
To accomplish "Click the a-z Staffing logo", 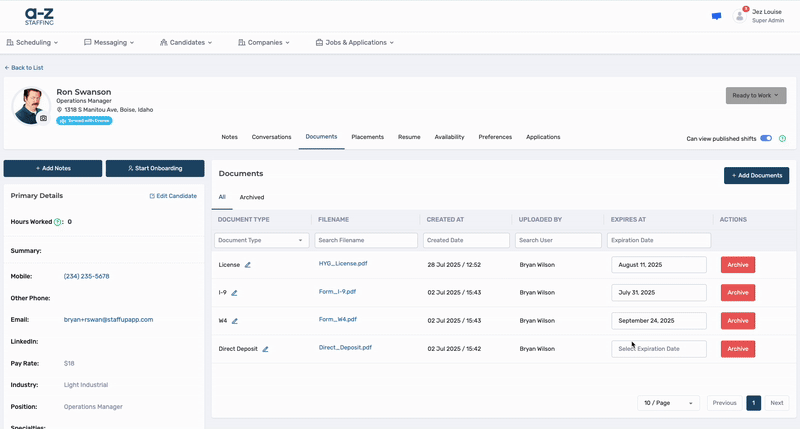I will coord(39,17).
